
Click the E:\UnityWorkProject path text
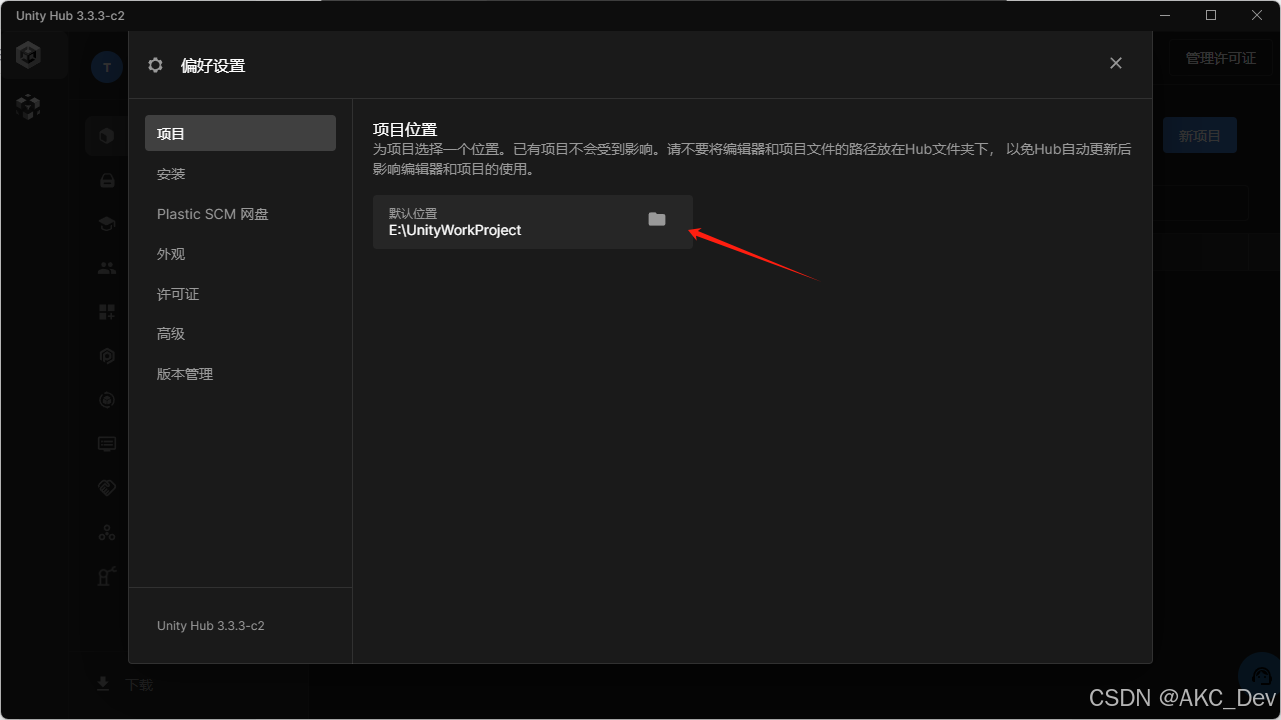click(455, 230)
